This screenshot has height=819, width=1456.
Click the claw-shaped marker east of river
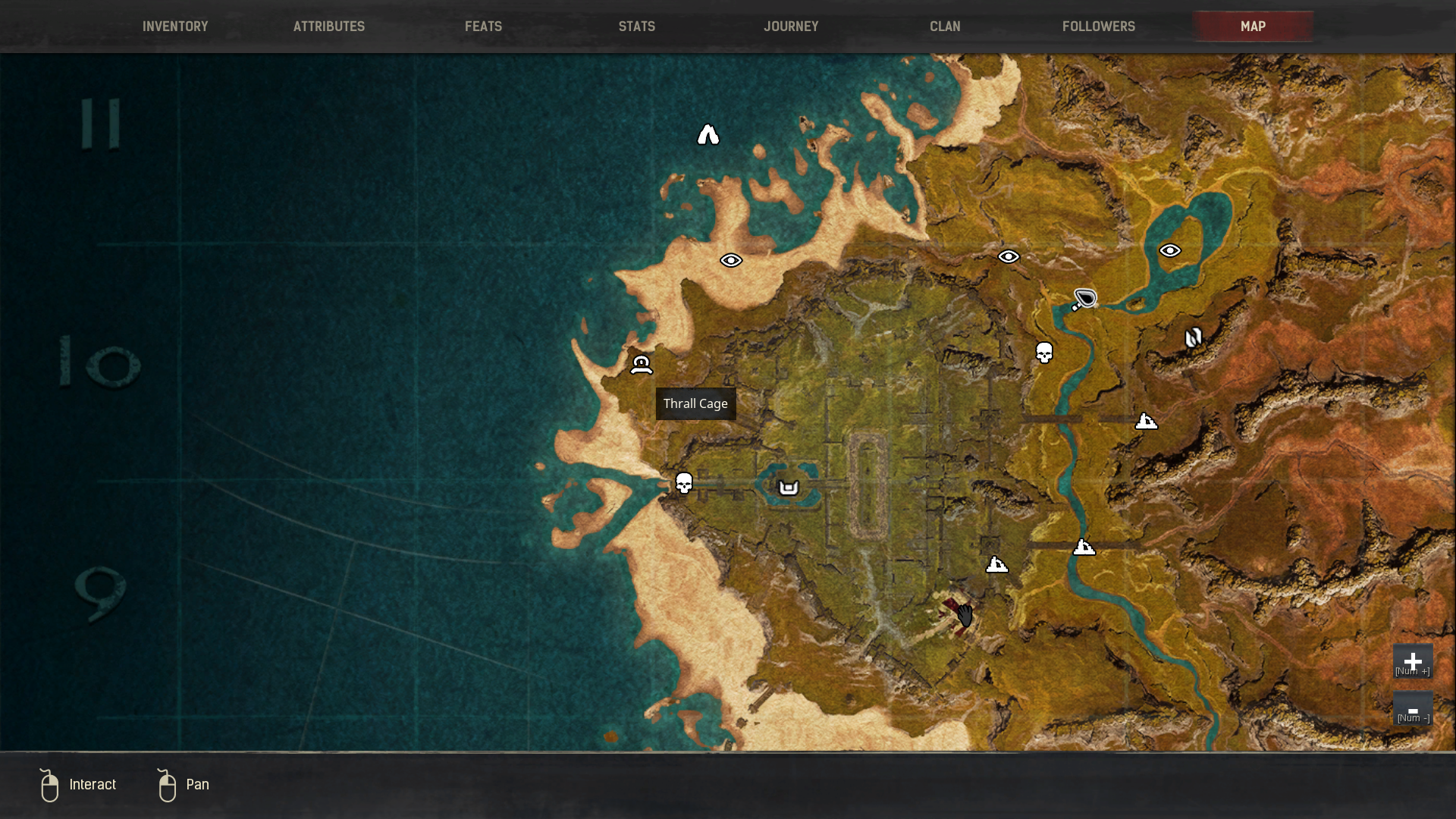pos(1193,337)
